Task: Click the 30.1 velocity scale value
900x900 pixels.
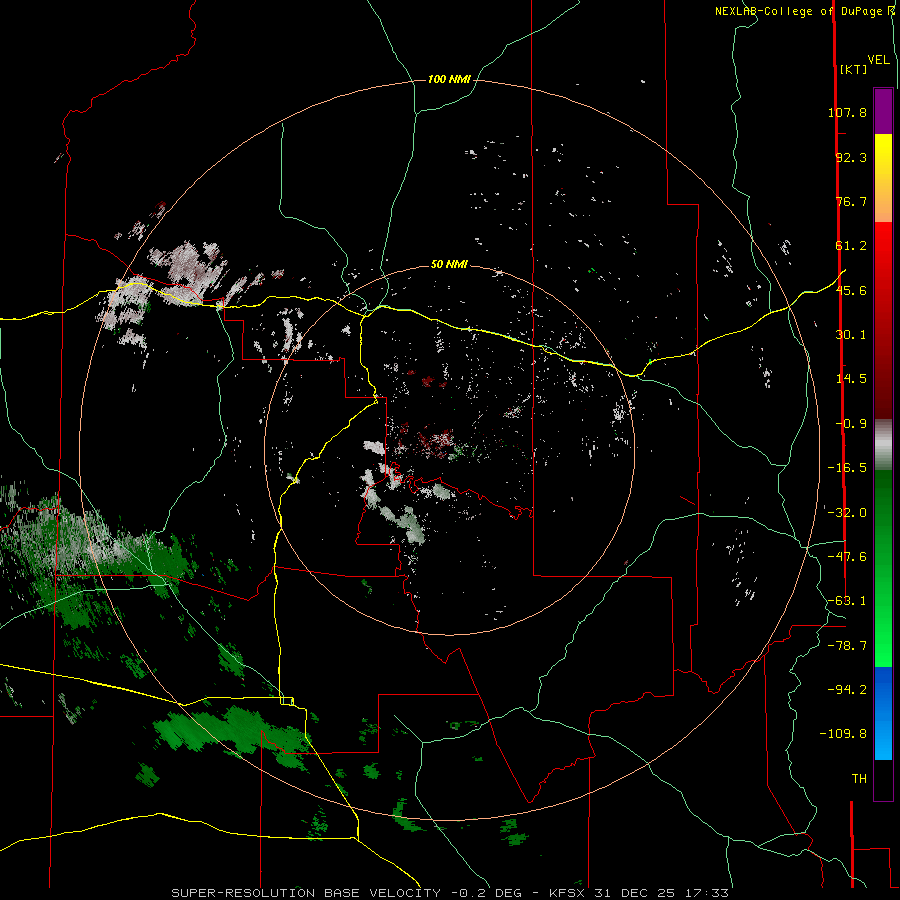Action: 851,335
